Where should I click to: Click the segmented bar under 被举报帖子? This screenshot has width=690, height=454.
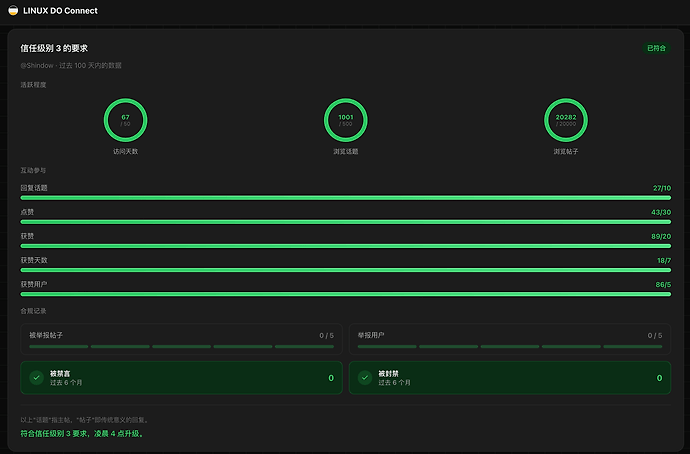[181, 347]
